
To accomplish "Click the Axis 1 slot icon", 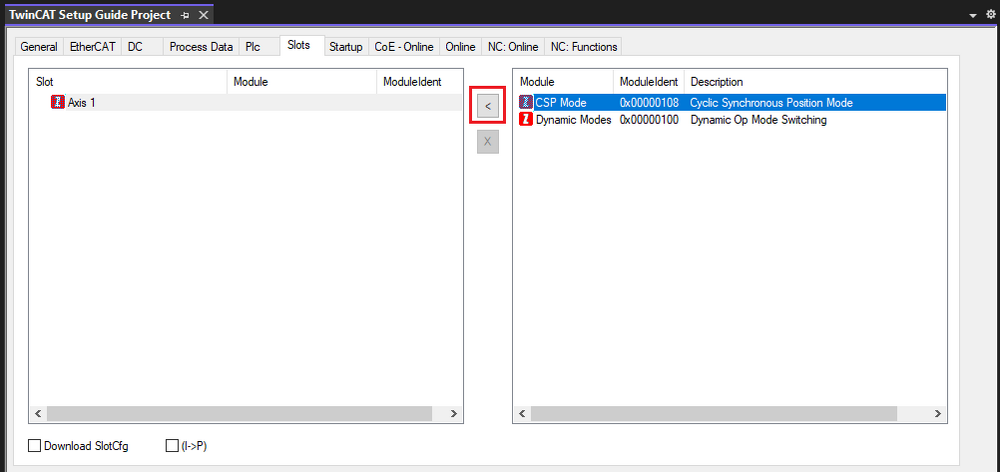I will click(58, 102).
